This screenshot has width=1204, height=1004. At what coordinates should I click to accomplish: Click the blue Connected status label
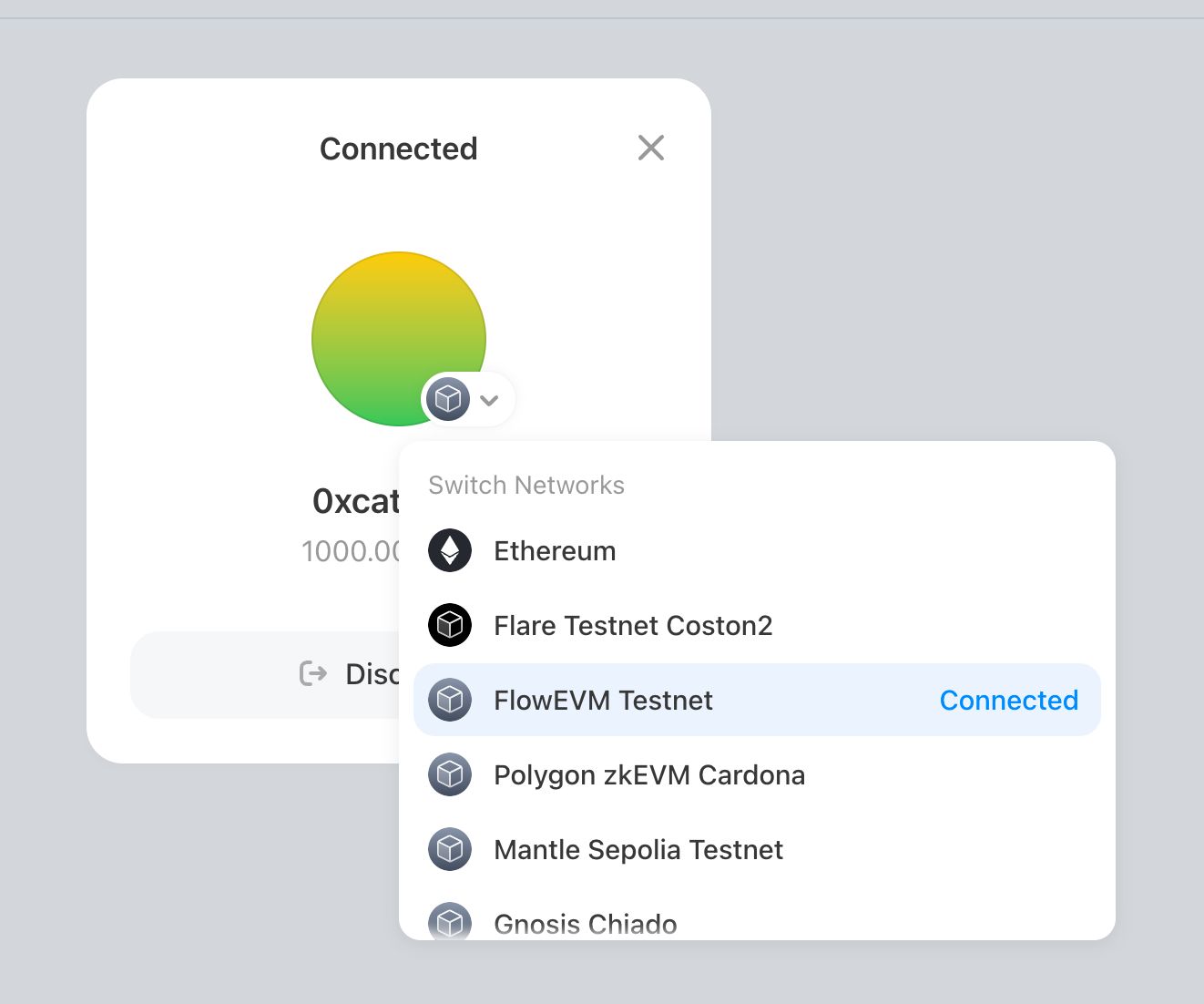1009,700
